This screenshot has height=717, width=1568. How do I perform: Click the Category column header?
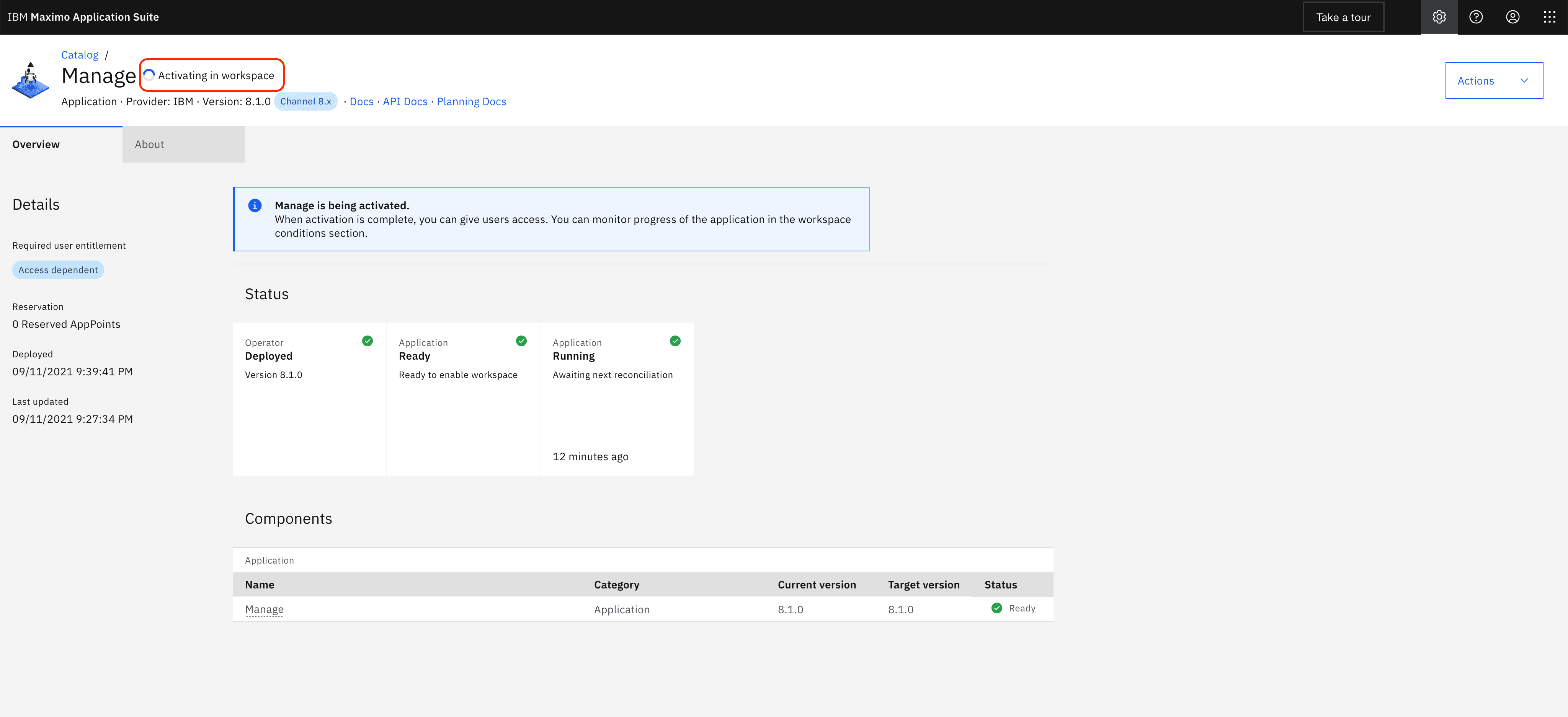tap(617, 584)
